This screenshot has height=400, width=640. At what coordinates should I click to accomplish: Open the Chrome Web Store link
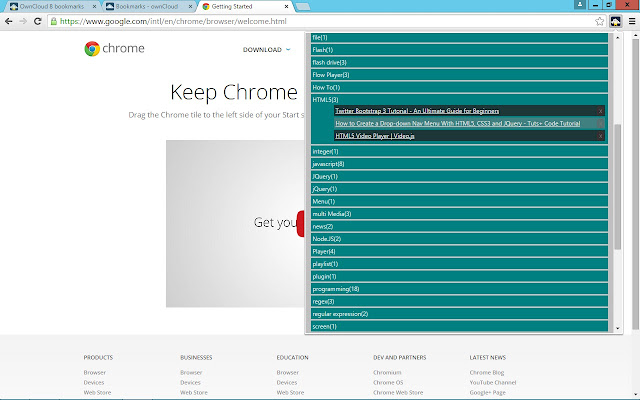pyautogui.click(x=398, y=392)
